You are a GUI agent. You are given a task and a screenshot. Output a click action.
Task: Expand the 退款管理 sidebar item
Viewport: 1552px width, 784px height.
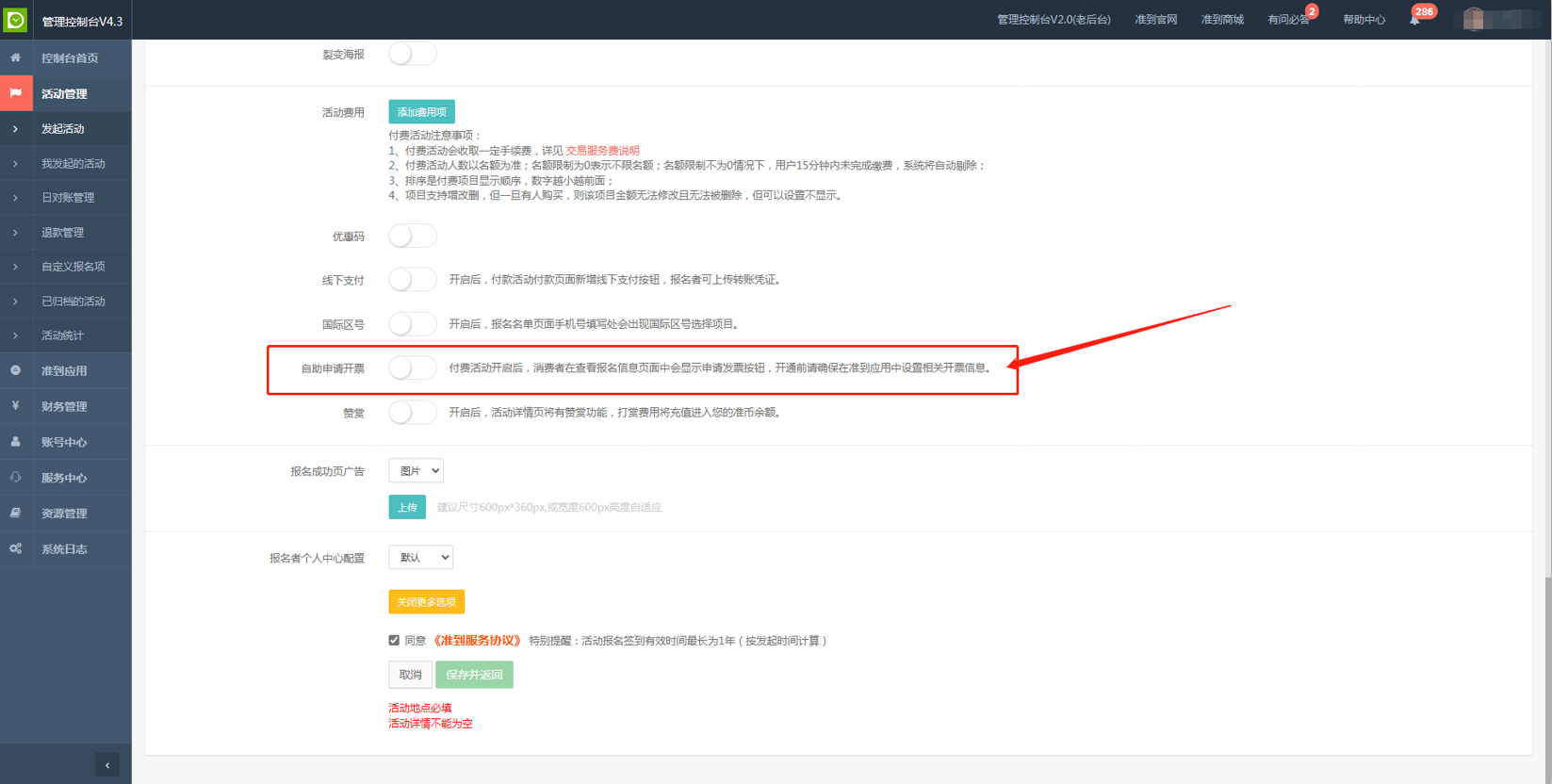(x=62, y=233)
